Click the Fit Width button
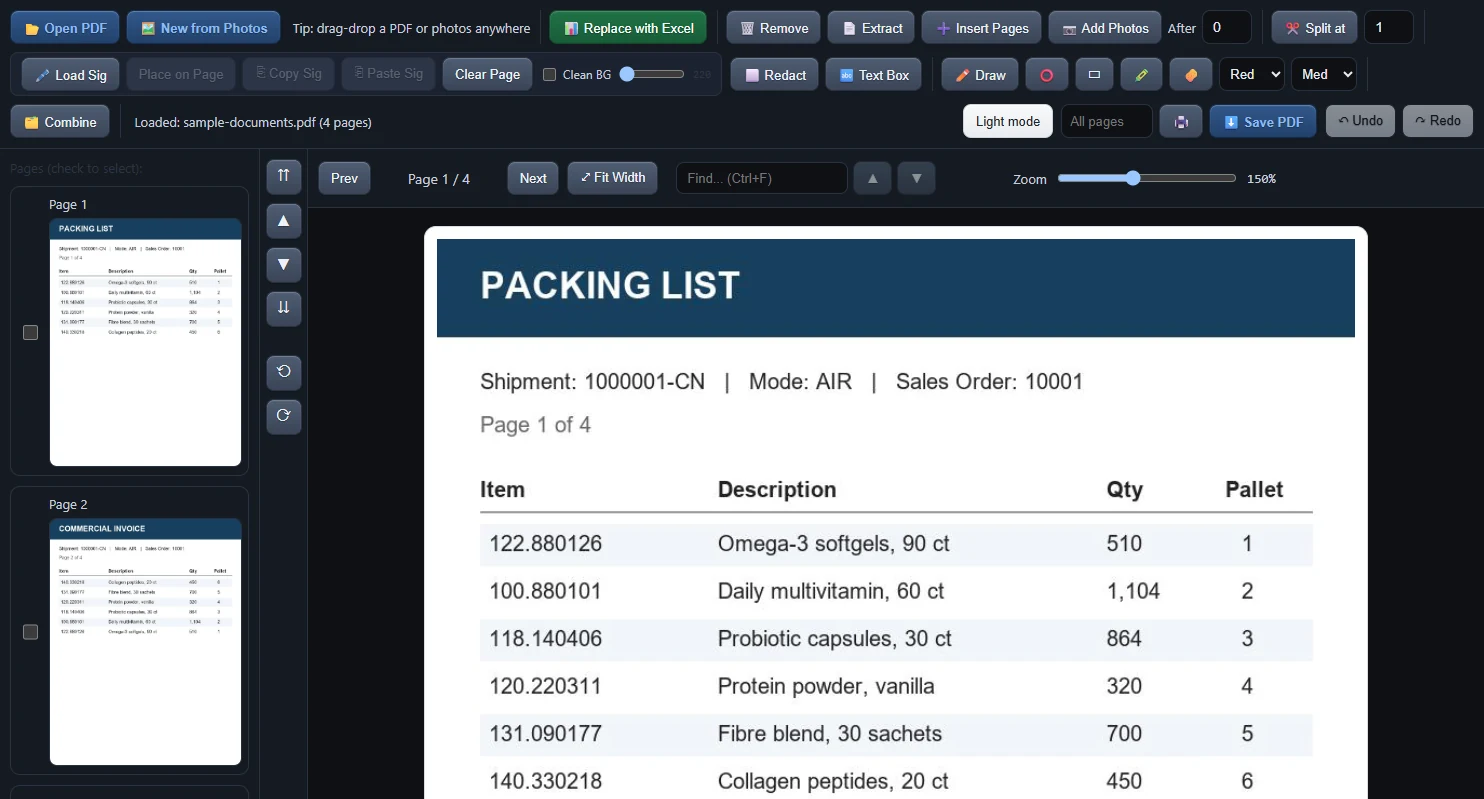1484x799 pixels. point(613,178)
